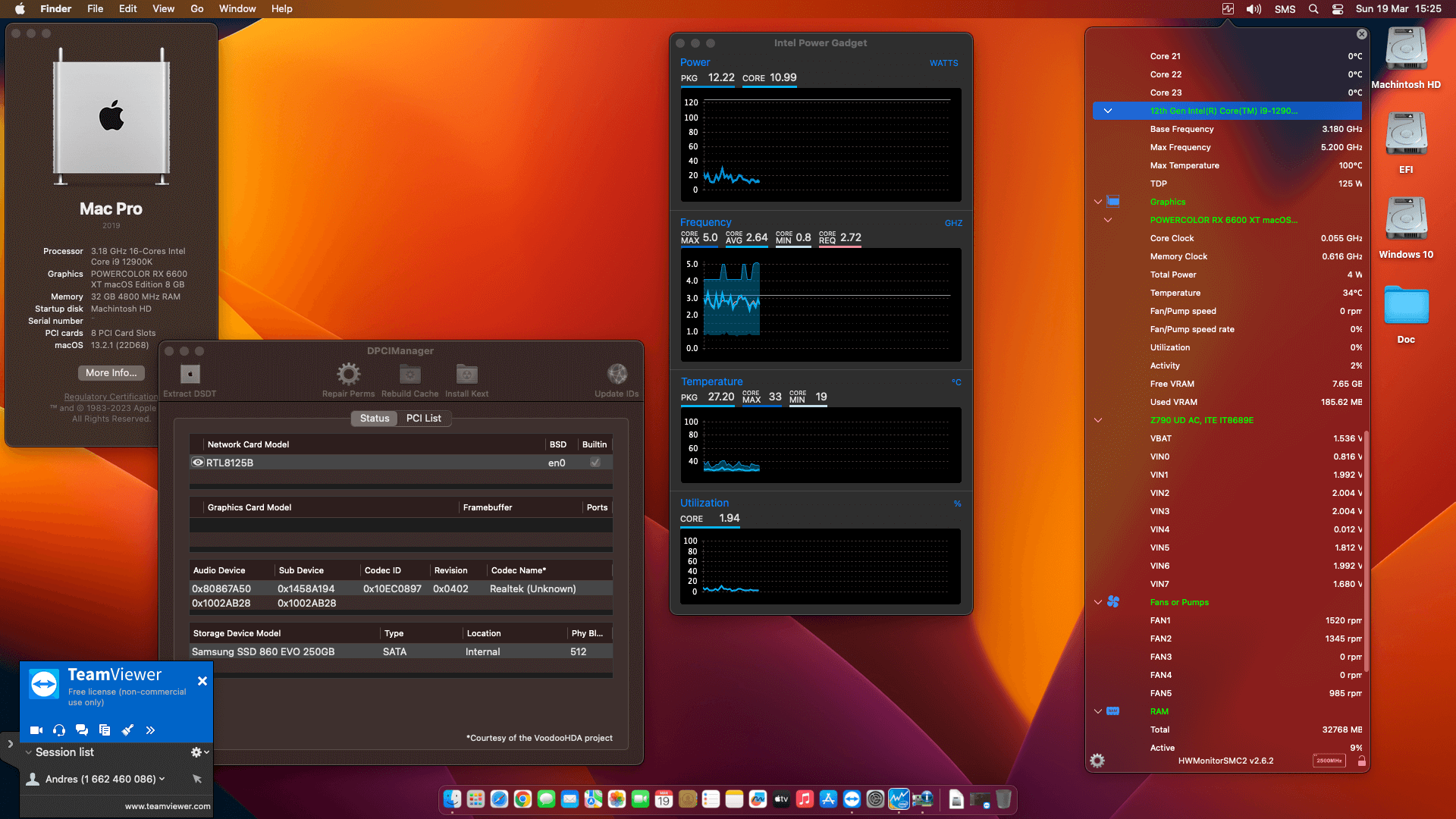
Task: Click the 2500MHz update frequency control
Action: tap(1328, 760)
